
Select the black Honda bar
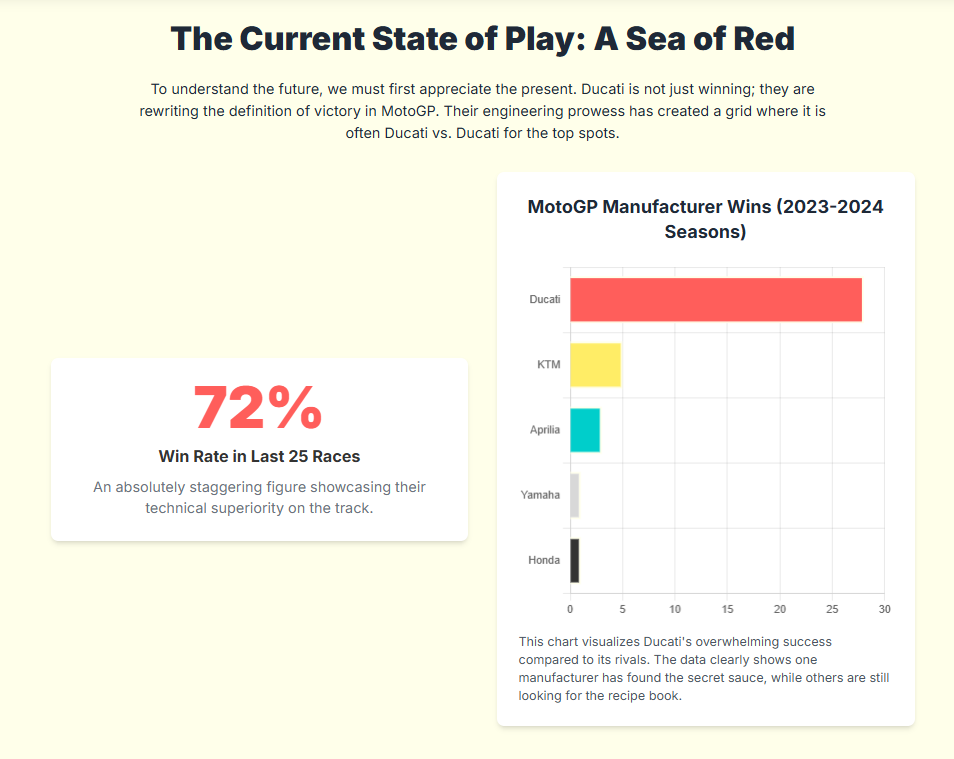[574, 560]
